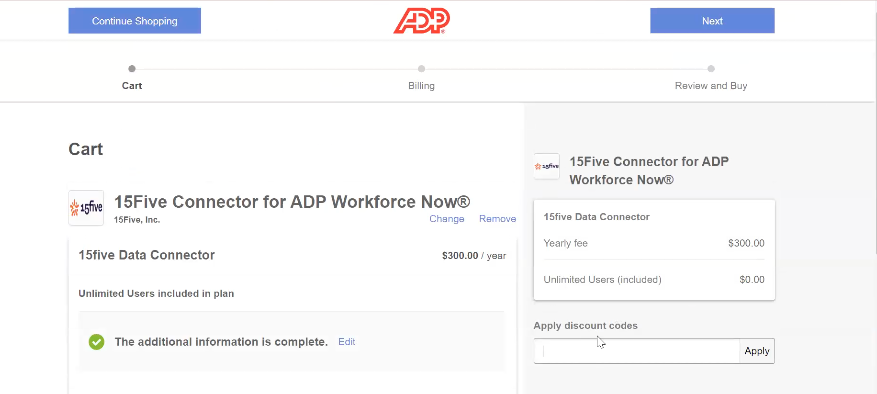The height and width of the screenshot is (394, 877).
Task: Click the ADP logo in header
Action: [x=422, y=21]
